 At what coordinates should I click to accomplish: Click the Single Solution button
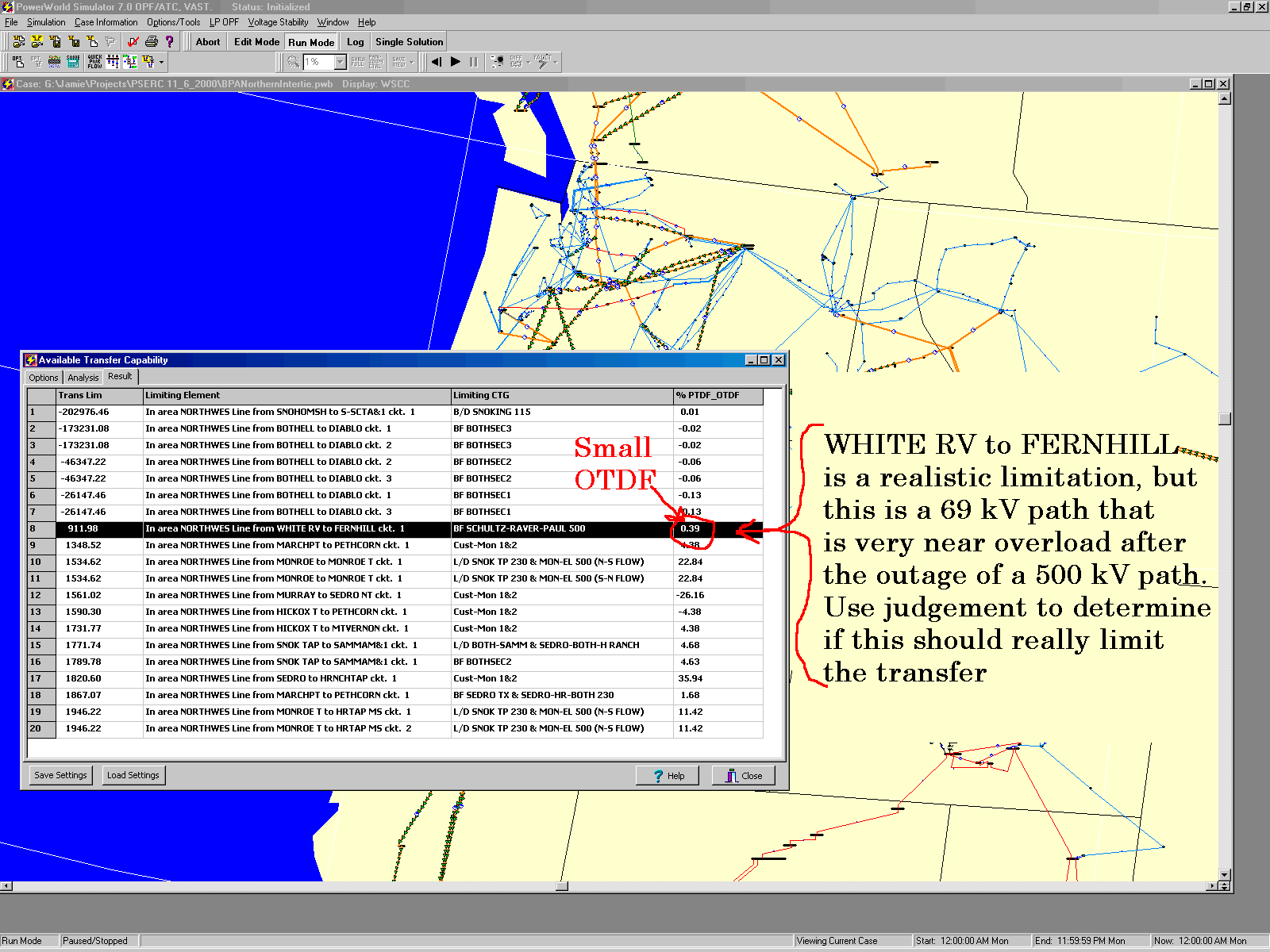(409, 42)
